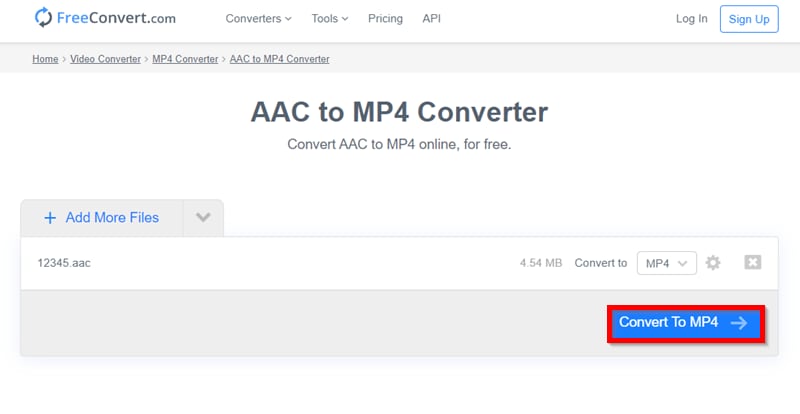The height and width of the screenshot is (414, 800).
Task: Click the FreeConvert logo icon
Action: tap(44, 18)
